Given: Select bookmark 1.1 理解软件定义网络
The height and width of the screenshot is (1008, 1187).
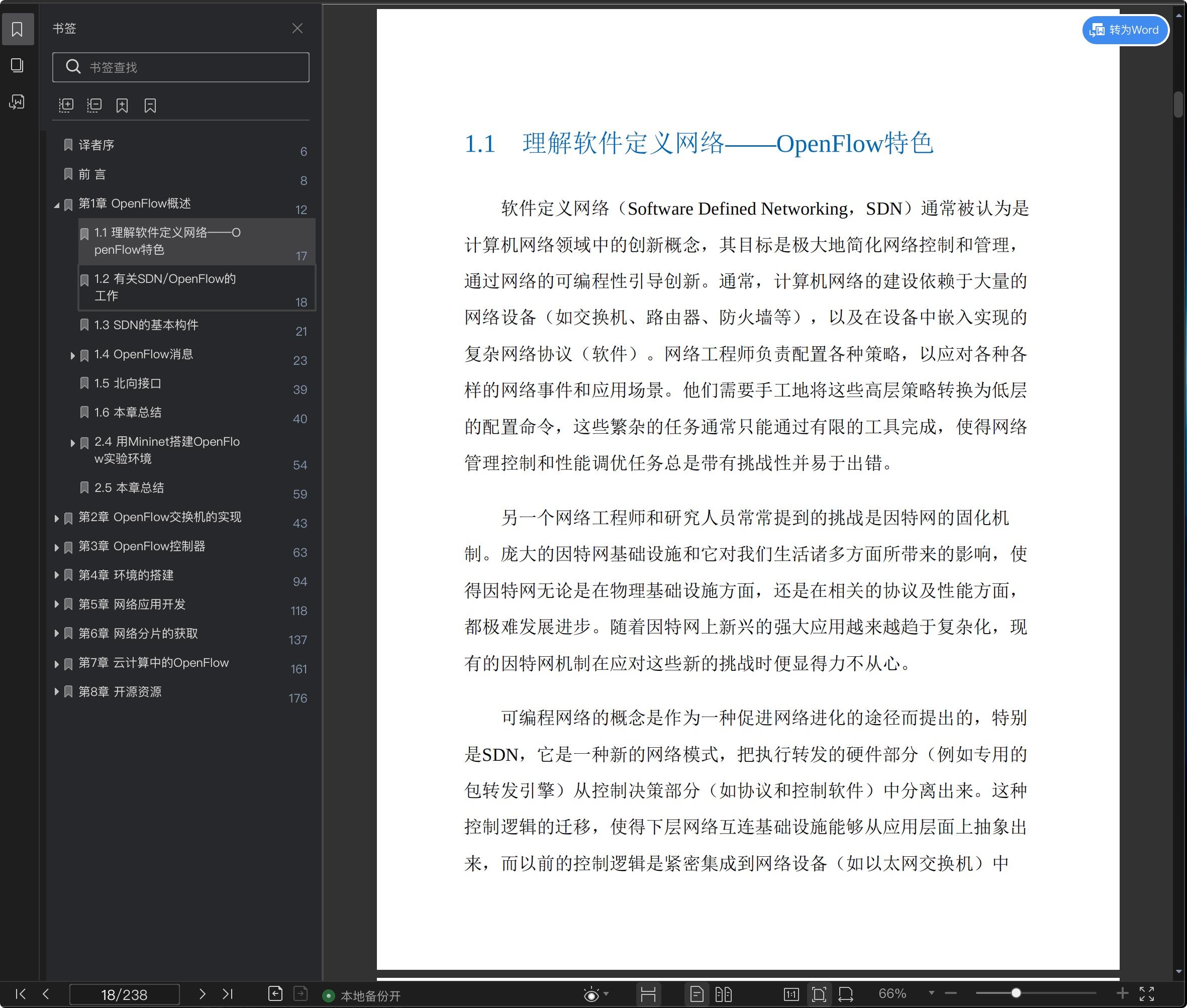Looking at the screenshot, I should coord(196,241).
